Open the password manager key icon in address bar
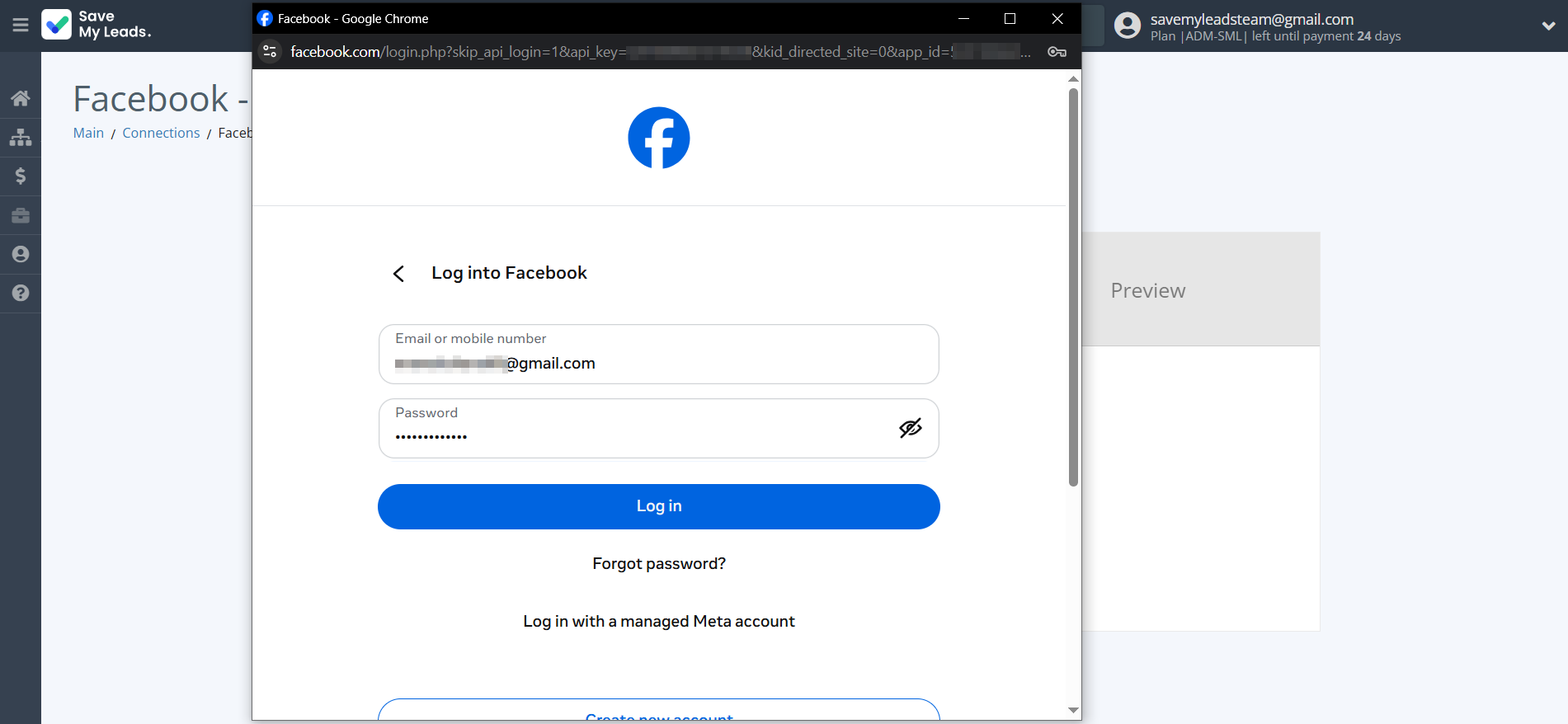 [x=1057, y=51]
